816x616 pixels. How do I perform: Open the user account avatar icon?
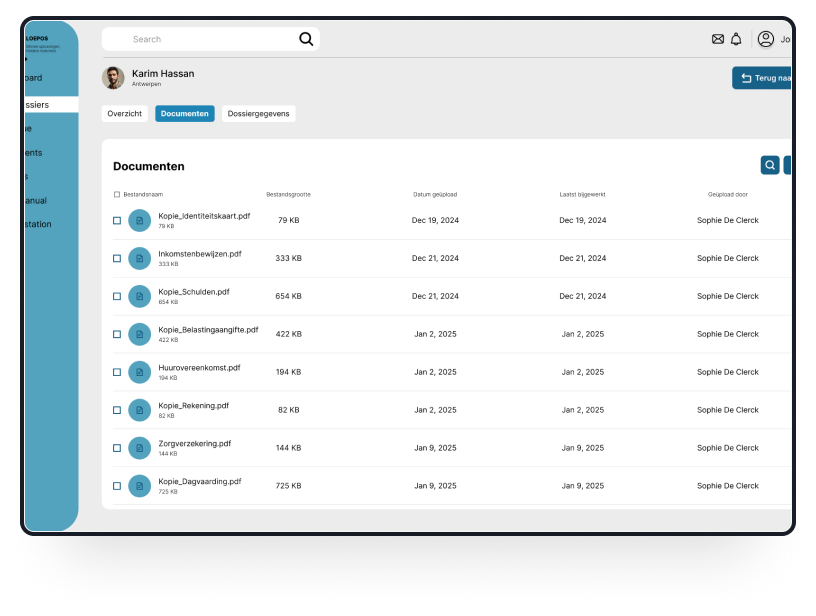coord(766,39)
